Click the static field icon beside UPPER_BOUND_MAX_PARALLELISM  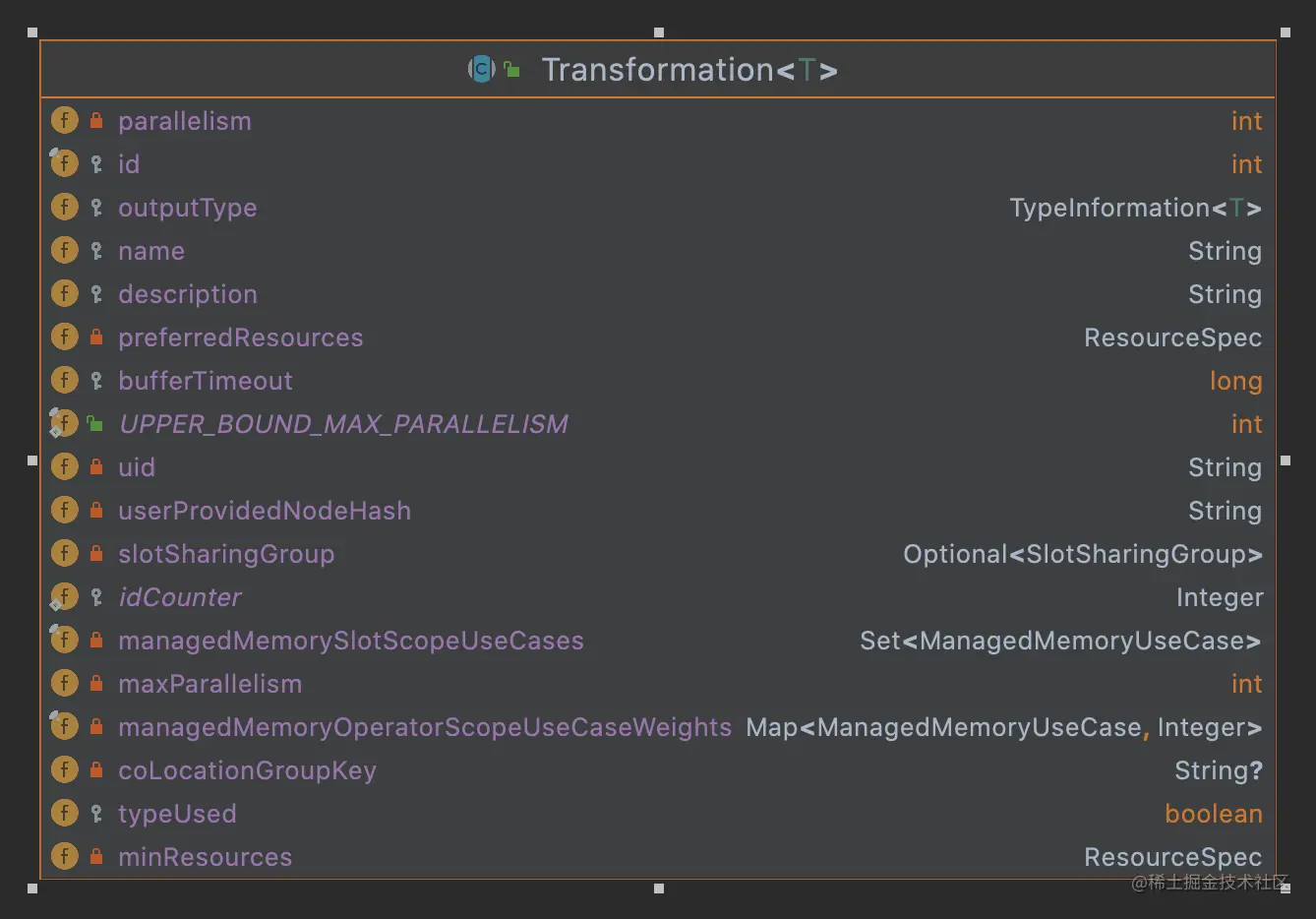tap(64, 424)
